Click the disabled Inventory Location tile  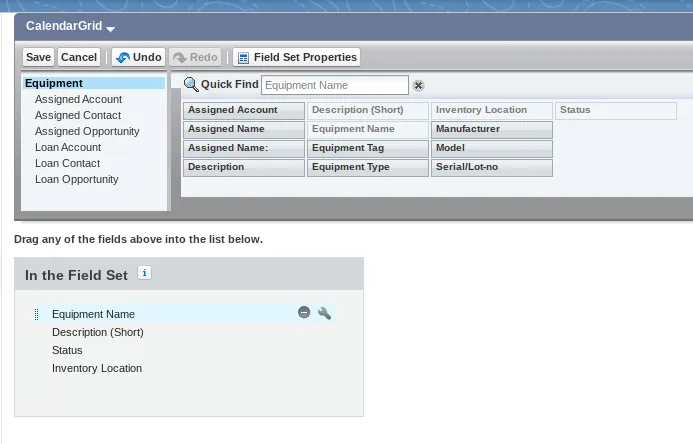click(492, 110)
